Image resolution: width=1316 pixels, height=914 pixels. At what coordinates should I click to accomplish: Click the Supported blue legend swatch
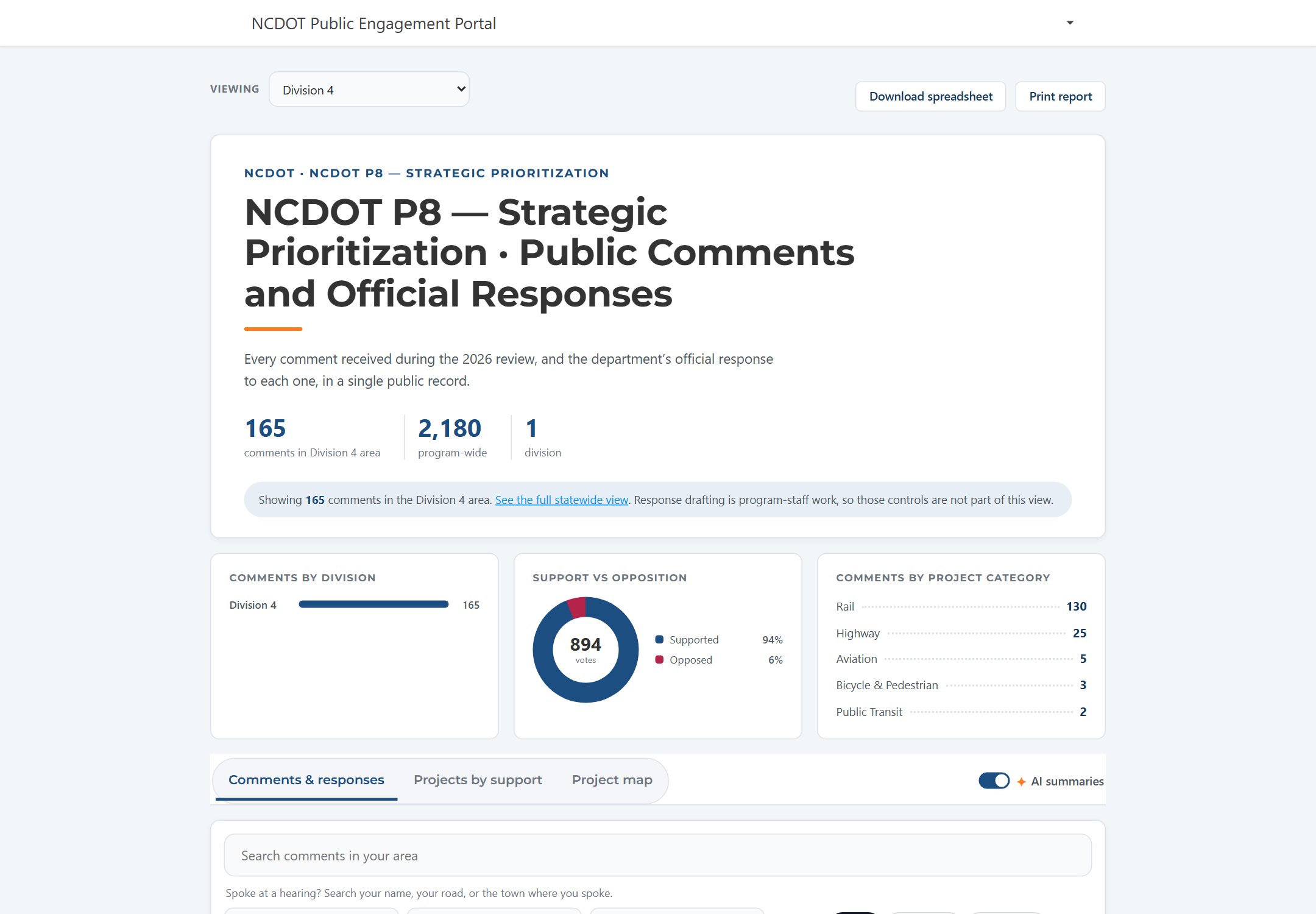659,639
